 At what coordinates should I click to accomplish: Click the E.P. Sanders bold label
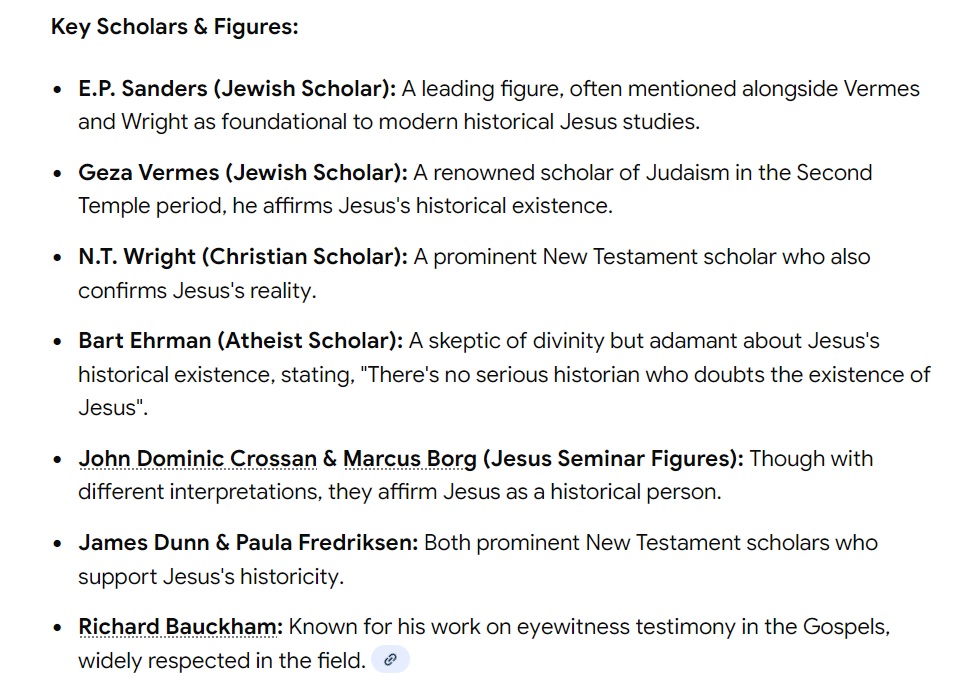pos(237,89)
